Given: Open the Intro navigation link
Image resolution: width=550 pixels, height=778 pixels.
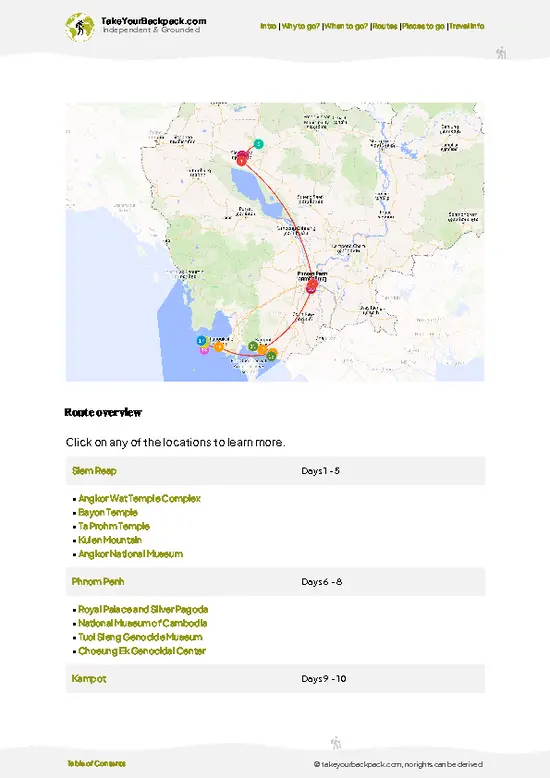Looking at the screenshot, I should [268, 26].
